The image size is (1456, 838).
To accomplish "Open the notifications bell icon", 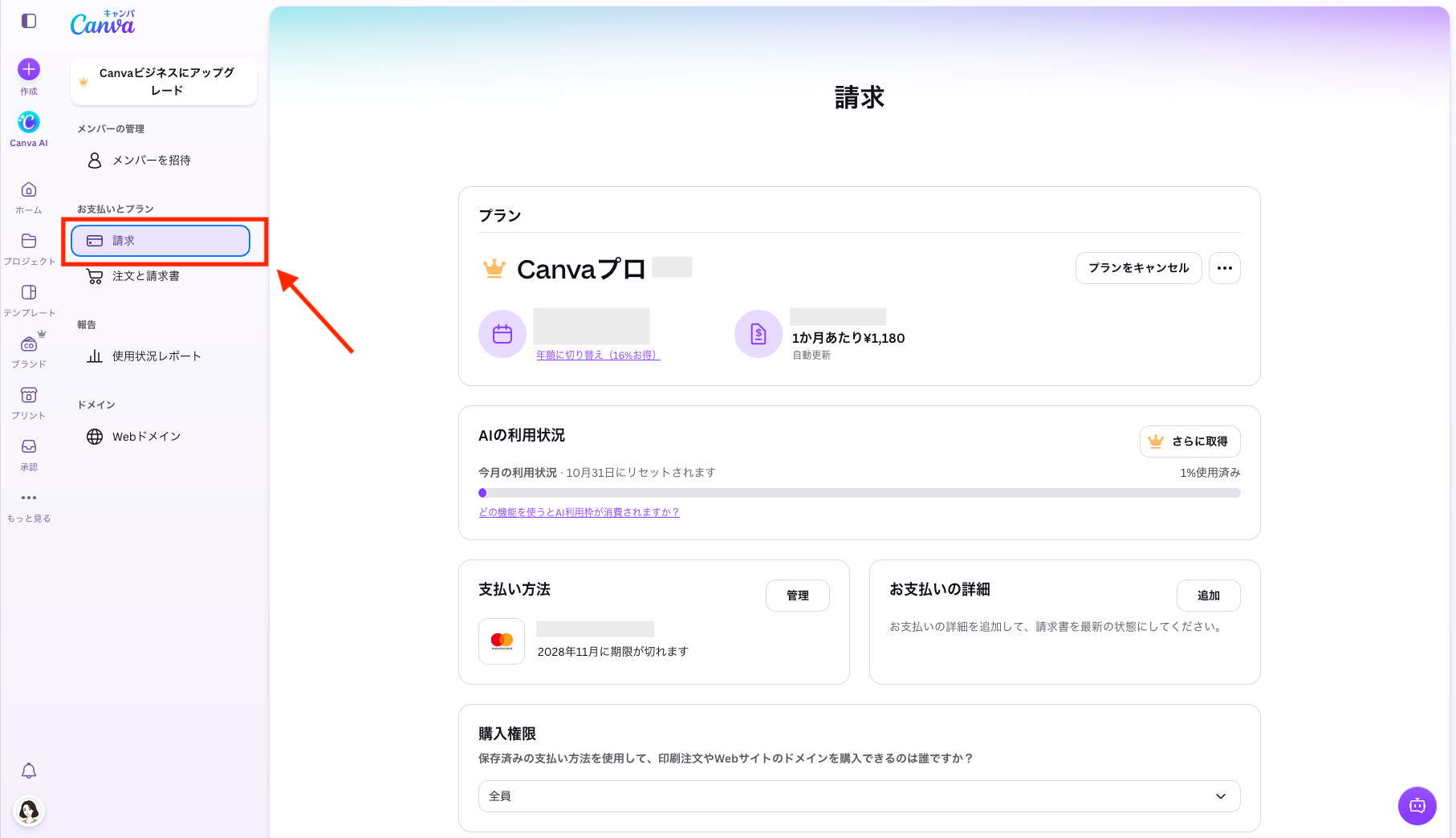I will (x=29, y=771).
